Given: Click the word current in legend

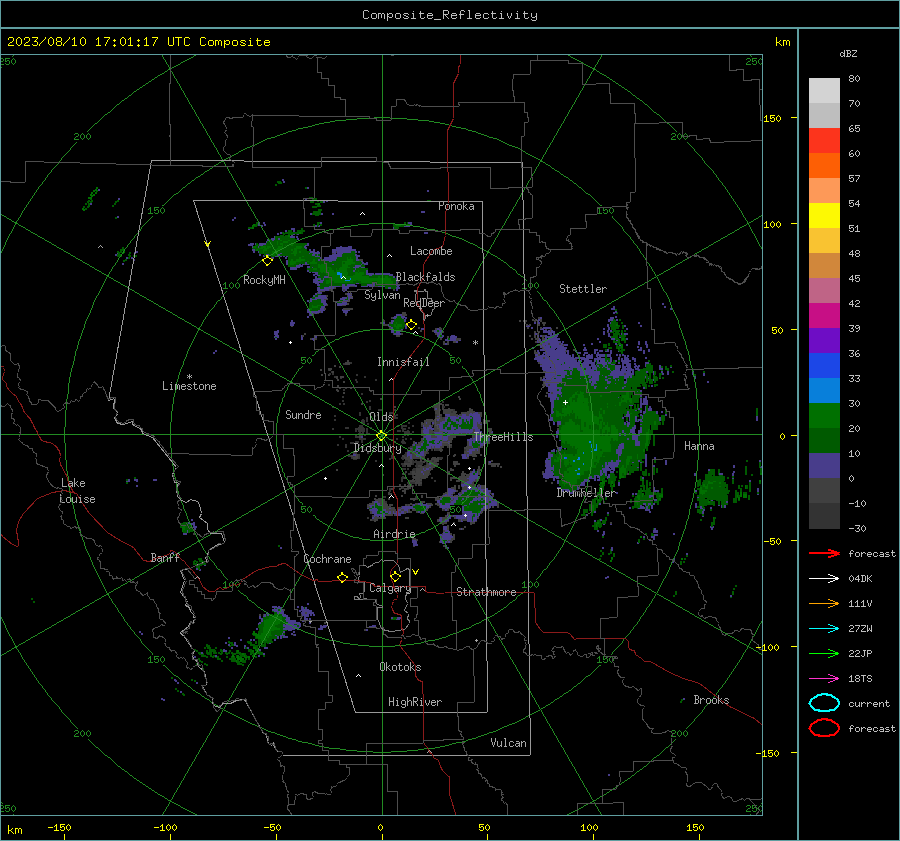Looking at the screenshot, I should point(869,703).
